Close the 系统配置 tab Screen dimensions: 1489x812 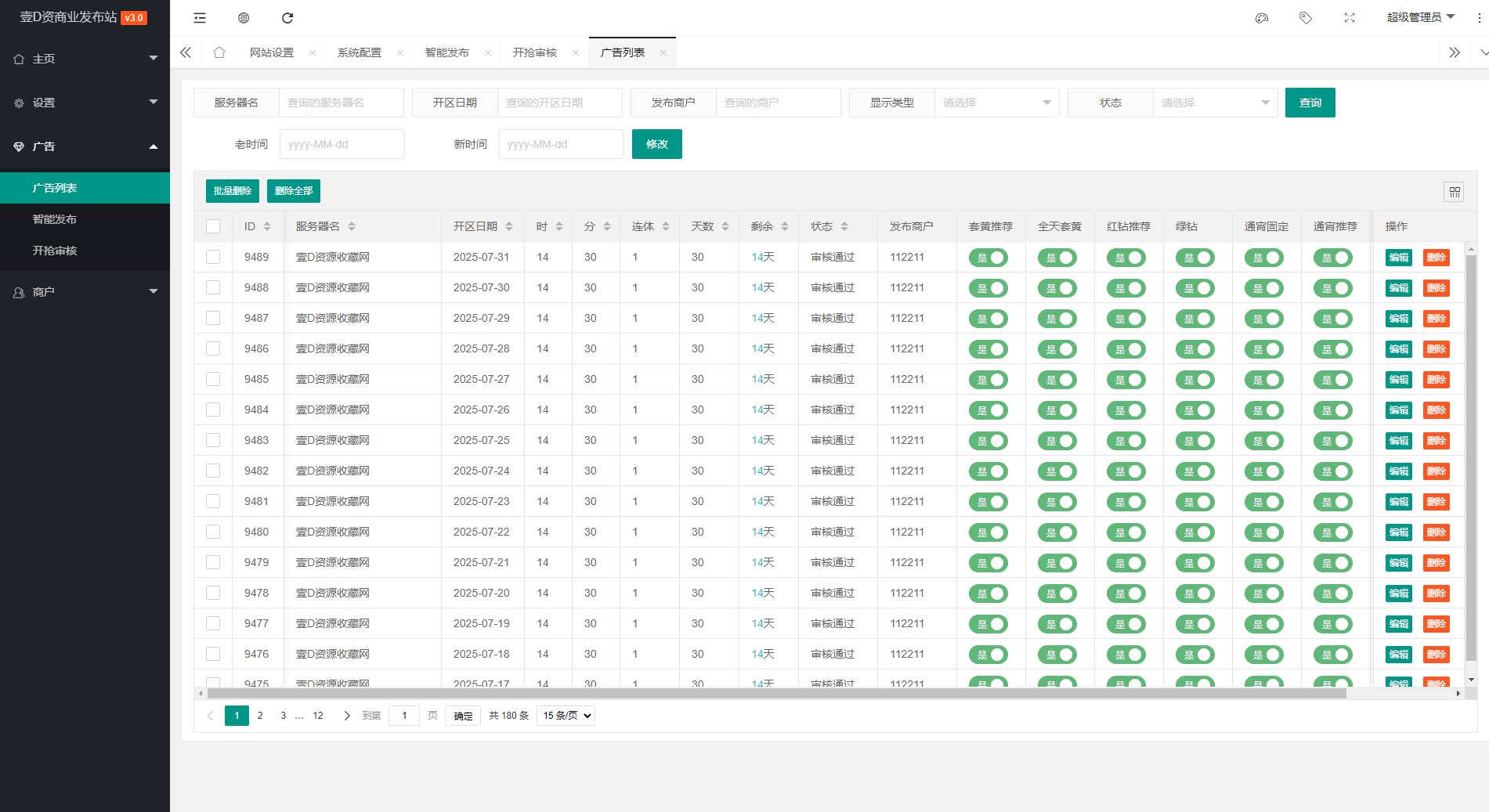click(x=400, y=52)
